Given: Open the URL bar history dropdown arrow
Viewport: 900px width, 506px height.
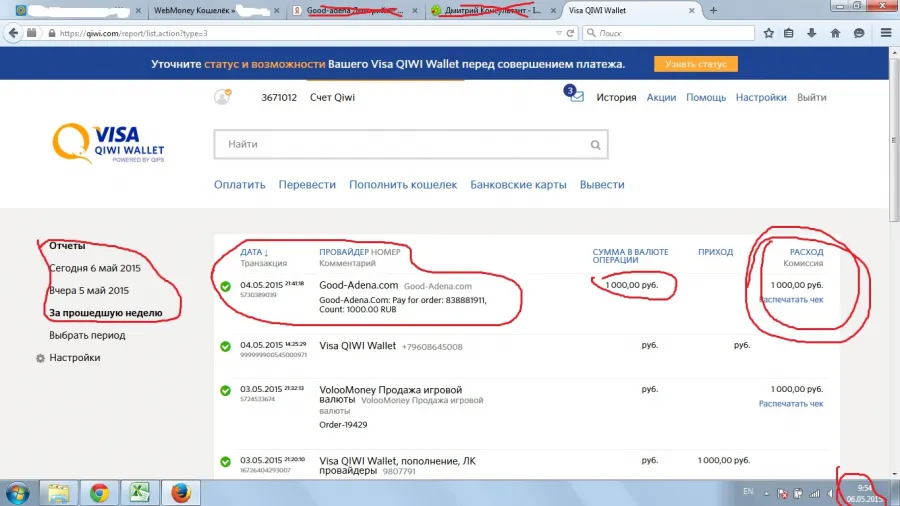Looking at the screenshot, I should tap(558, 33).
